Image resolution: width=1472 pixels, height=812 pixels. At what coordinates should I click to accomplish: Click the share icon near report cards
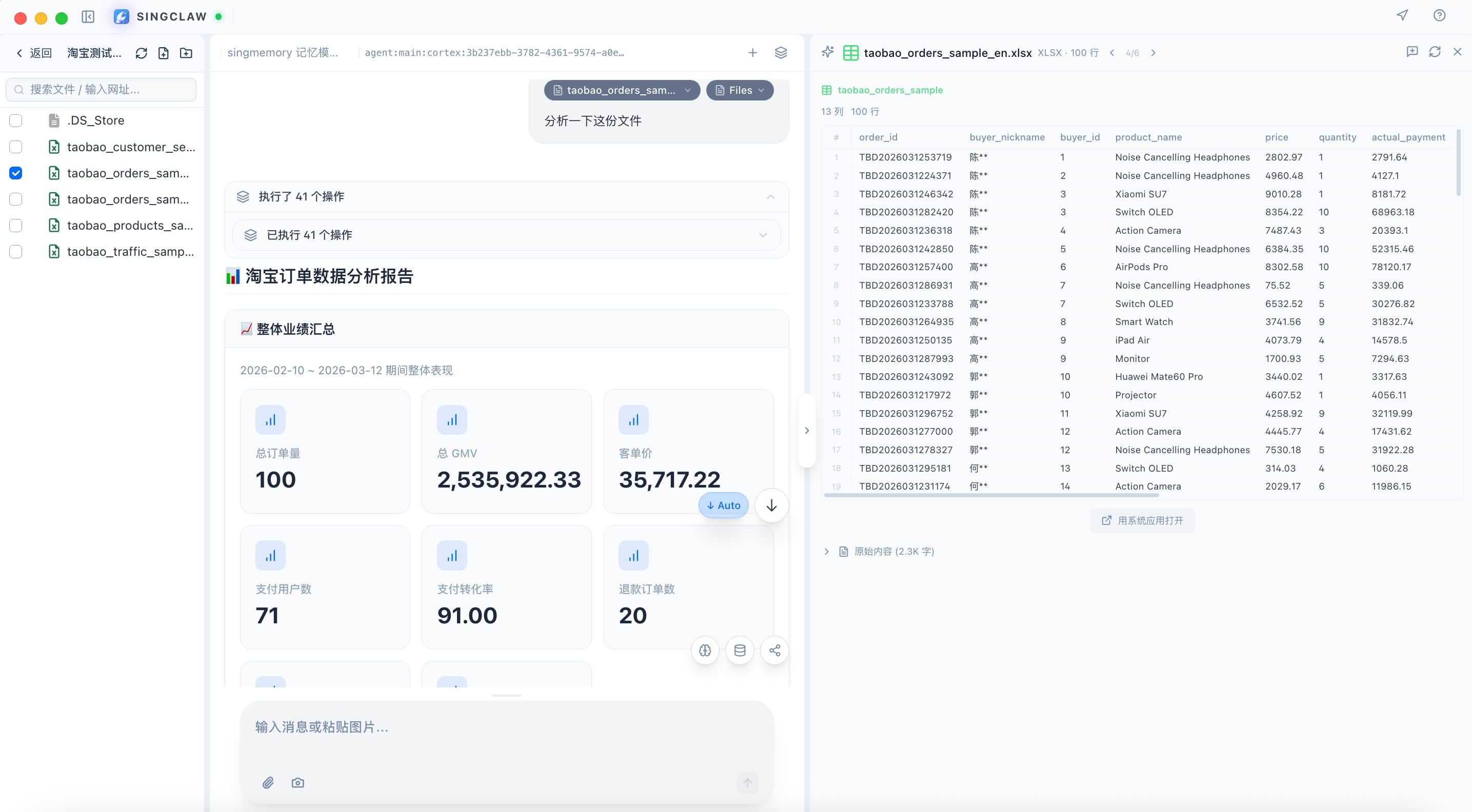774,651
